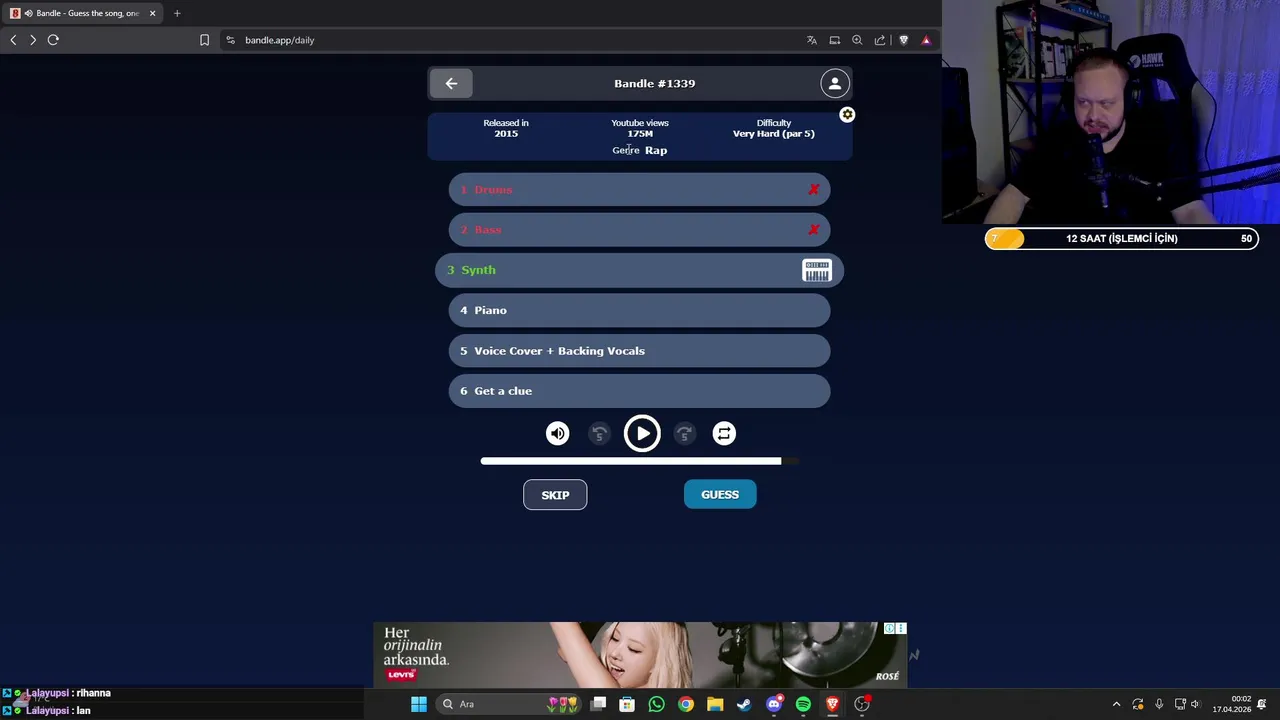
Task: Open the GUESS button
Action: [720, 495]
